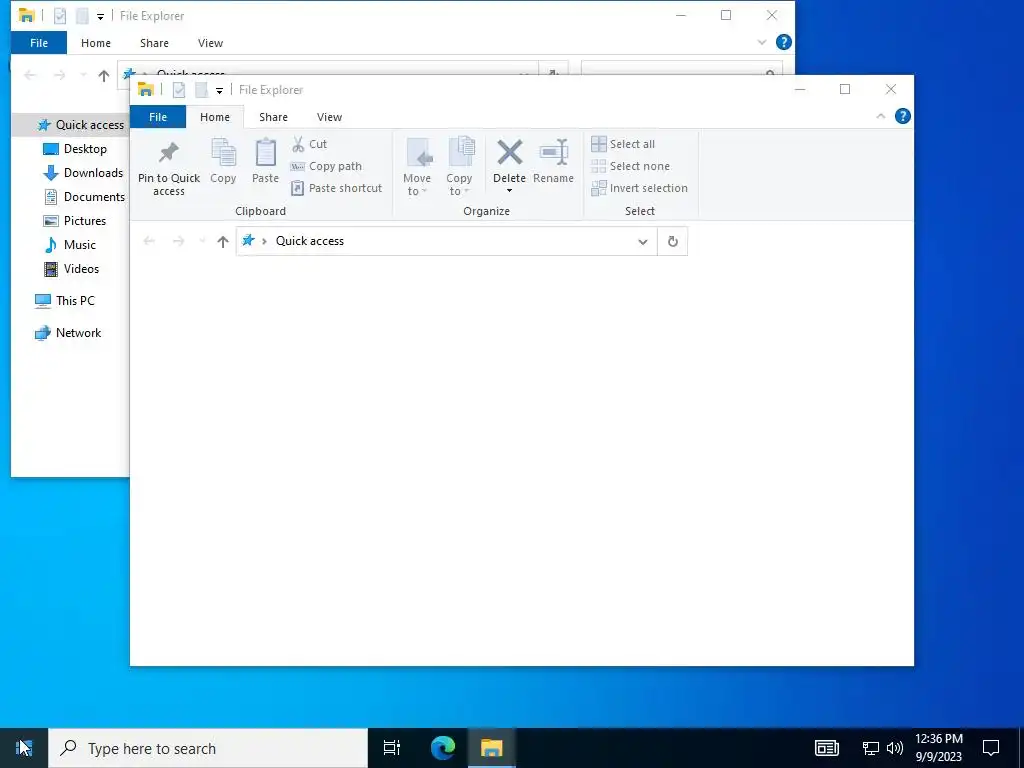
Task: Switch to View tab in front window
Action: click(329, 117)
